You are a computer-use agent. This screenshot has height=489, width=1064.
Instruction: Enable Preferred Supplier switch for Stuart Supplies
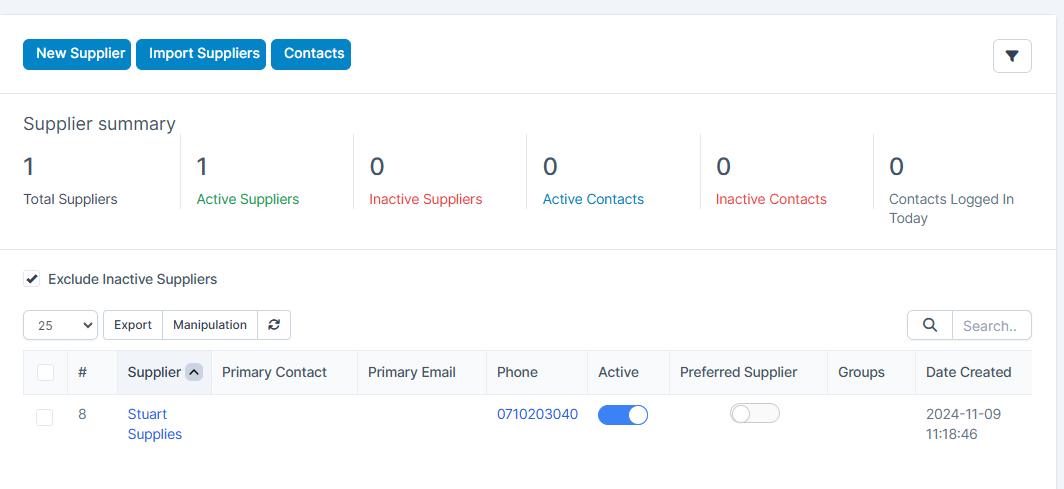[x=754, y=414]
